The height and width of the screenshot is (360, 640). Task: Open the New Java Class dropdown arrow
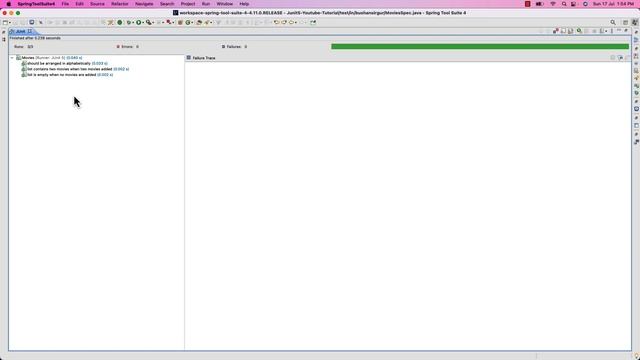click(192, 22)
